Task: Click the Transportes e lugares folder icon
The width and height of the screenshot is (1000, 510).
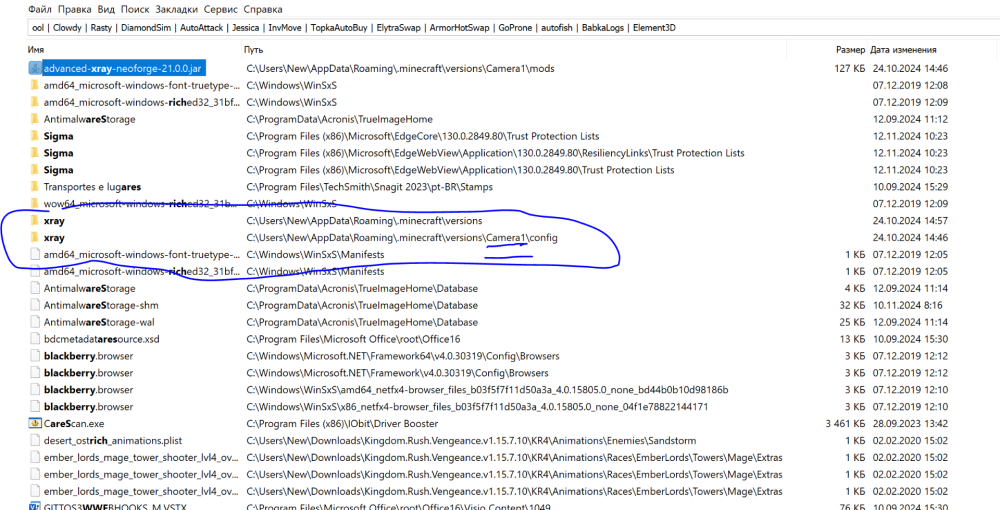Action: click(x=34, y=187)
